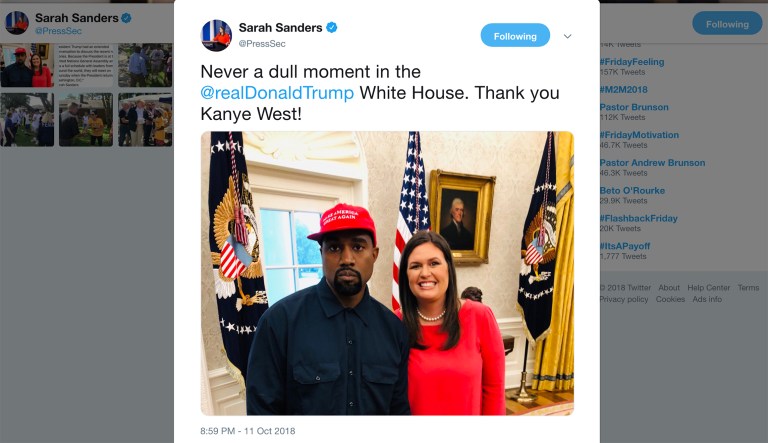Click the Help Center footer link
768x443 pixels.
708,288
